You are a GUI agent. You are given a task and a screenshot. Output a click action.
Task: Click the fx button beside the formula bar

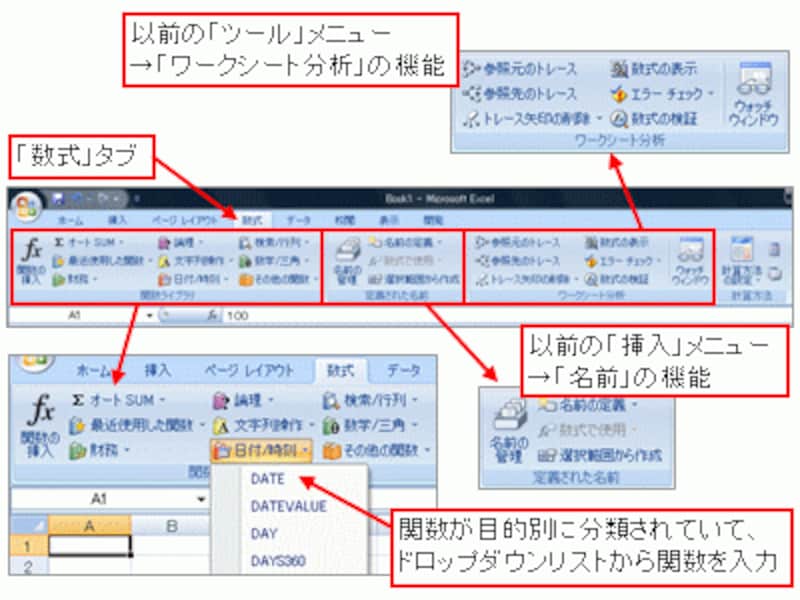click(x=213, y=316)
